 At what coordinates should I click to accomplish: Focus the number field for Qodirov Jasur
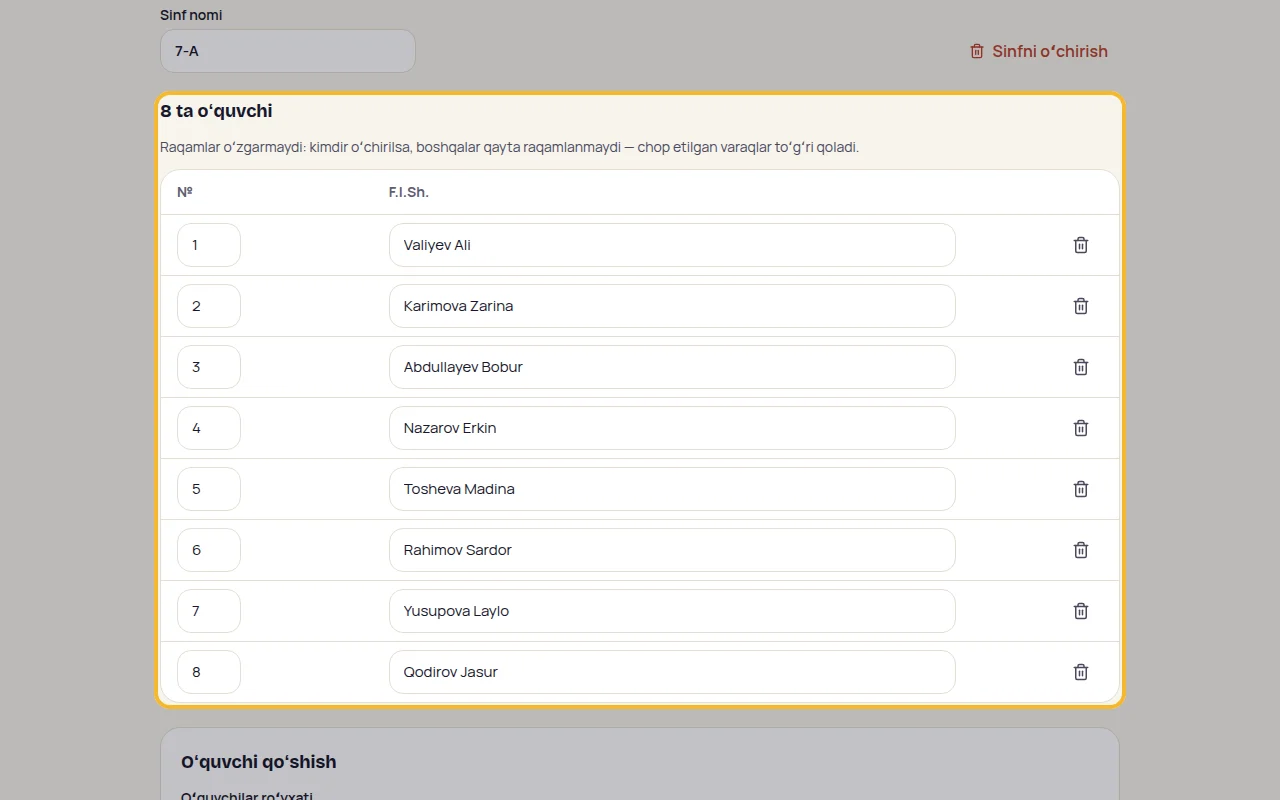click(209, 672)
